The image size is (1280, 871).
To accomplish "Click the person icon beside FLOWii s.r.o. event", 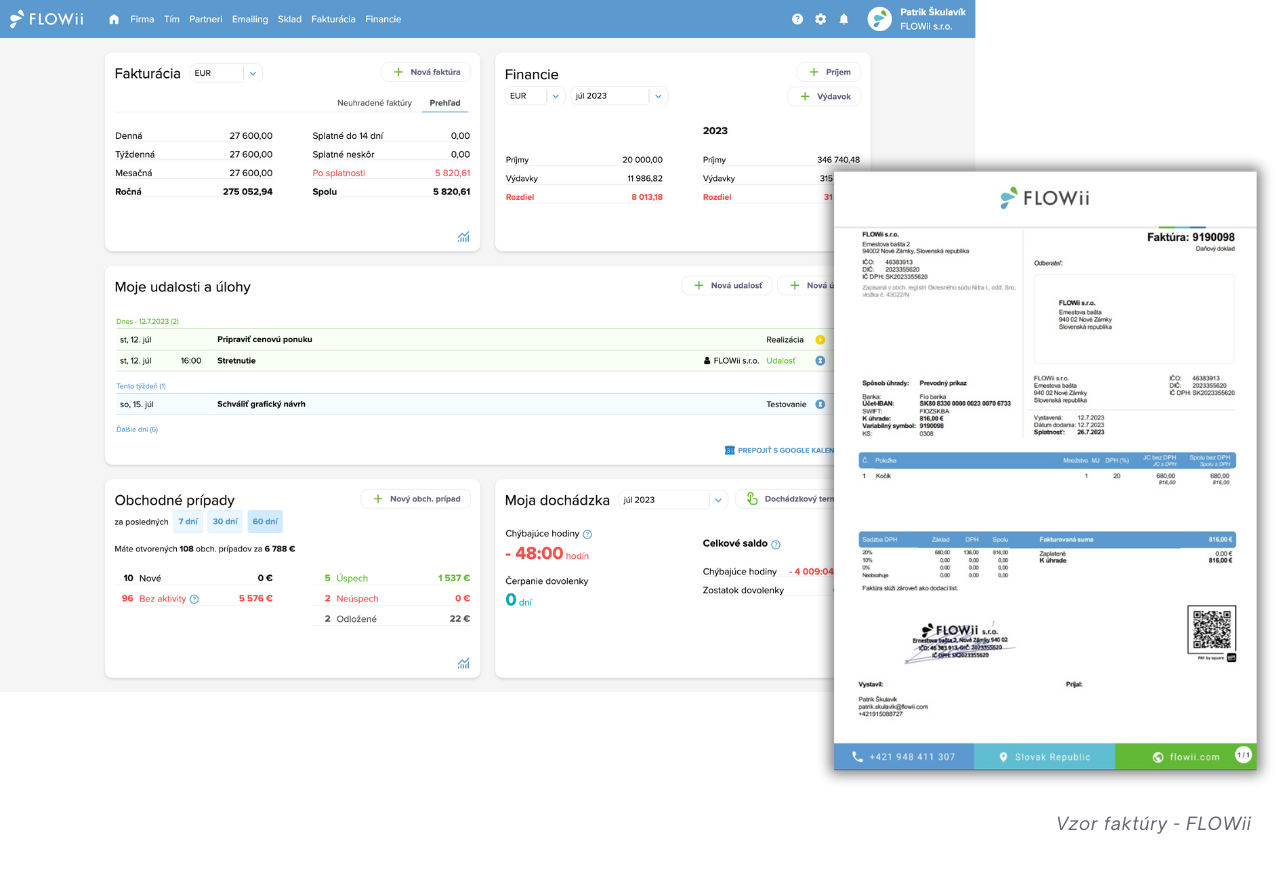I will coord(707,361).
